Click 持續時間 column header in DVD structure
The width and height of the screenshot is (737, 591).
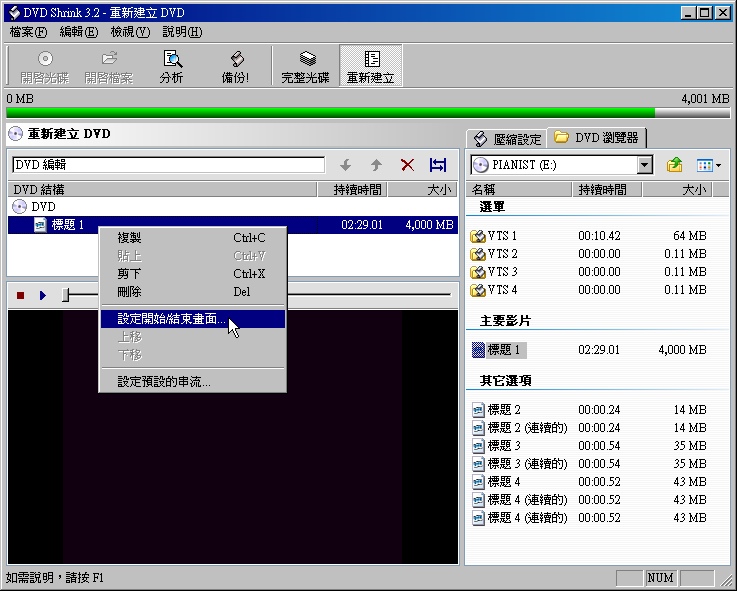[352, 189]
